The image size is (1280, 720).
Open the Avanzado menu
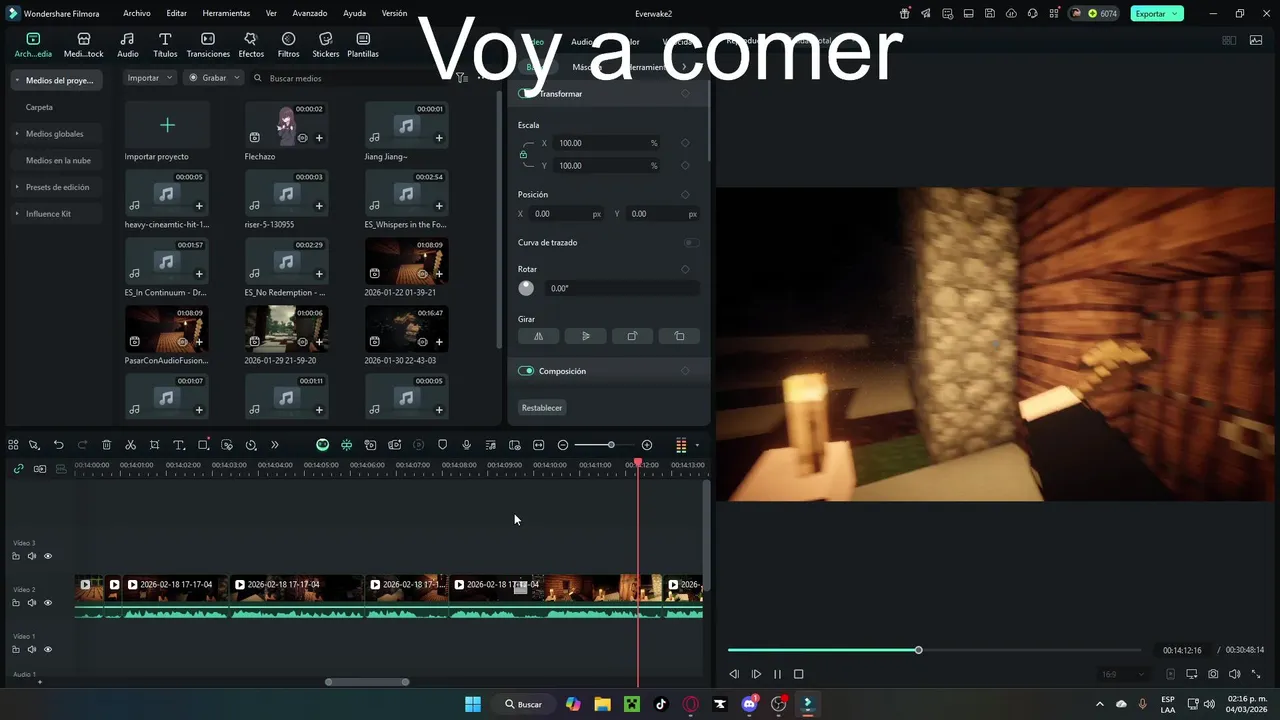(x=310, y=14)
